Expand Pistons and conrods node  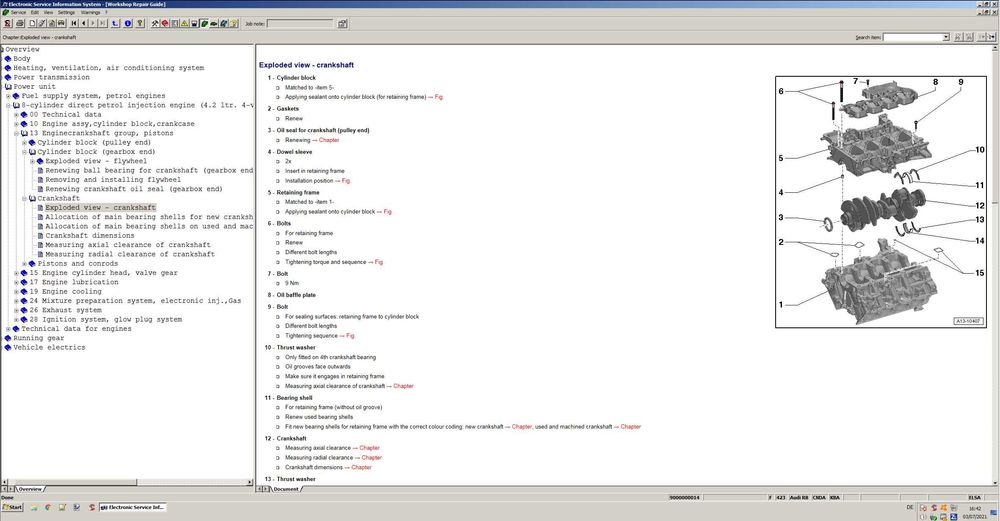pos(24,263)
